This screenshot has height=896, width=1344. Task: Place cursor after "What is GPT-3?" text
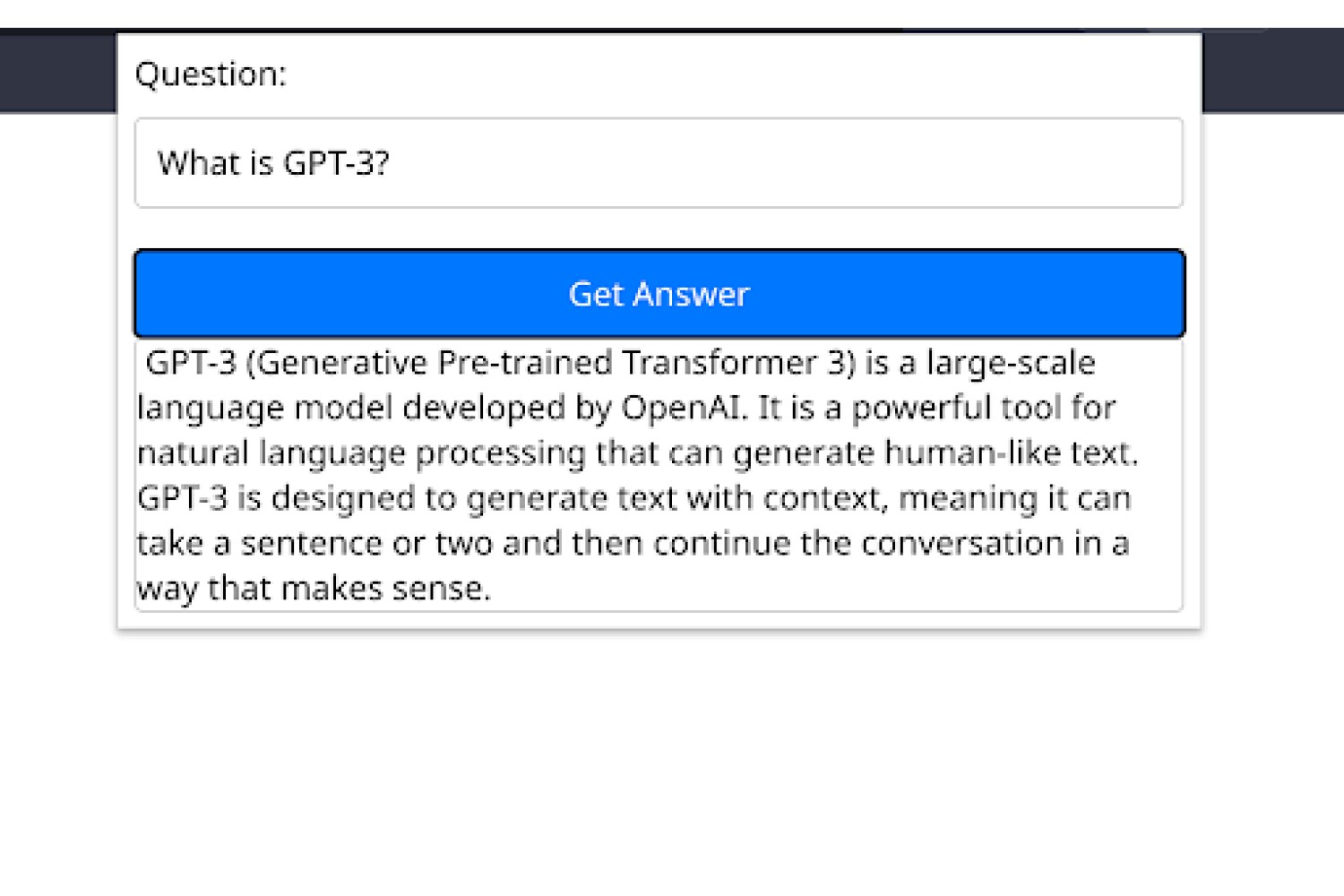[392, 163]
